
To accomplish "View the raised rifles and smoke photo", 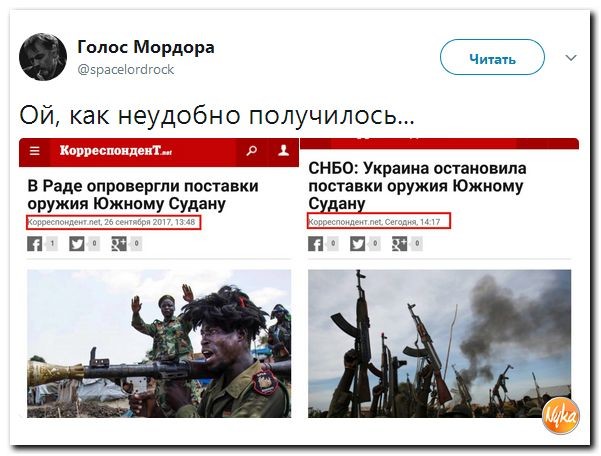I will (440, 344).
